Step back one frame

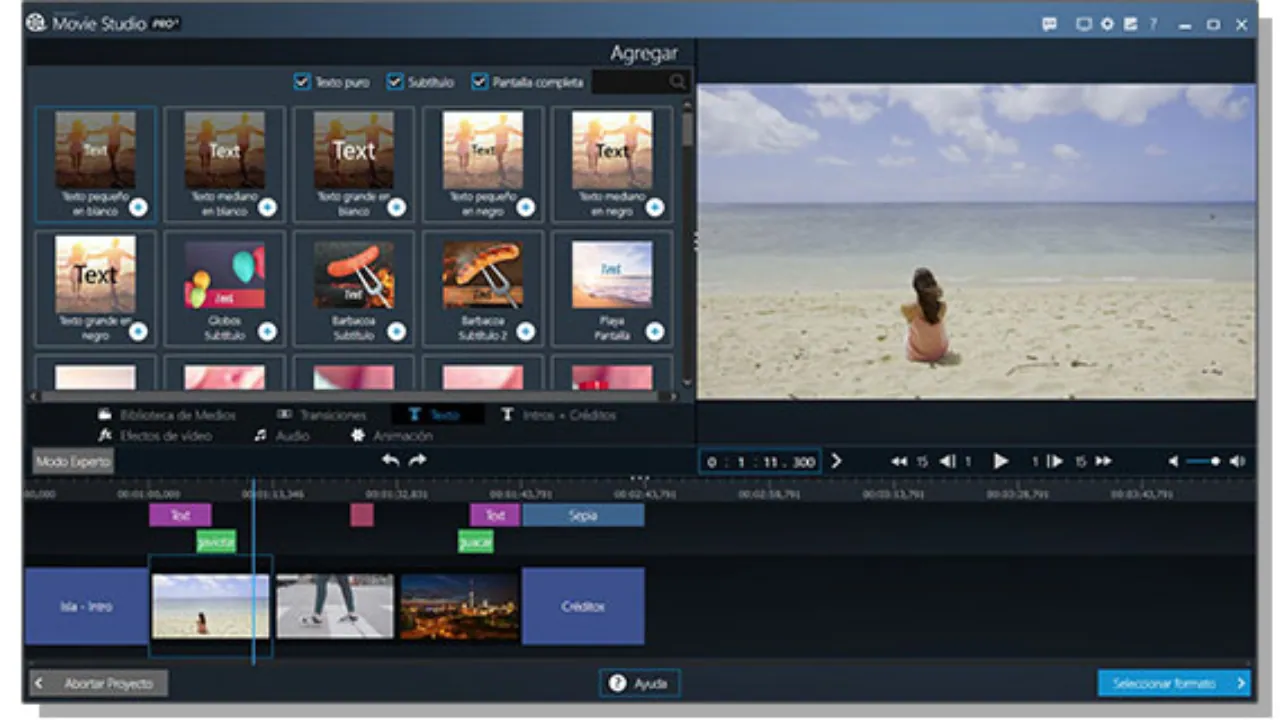(x=947, y=461)
